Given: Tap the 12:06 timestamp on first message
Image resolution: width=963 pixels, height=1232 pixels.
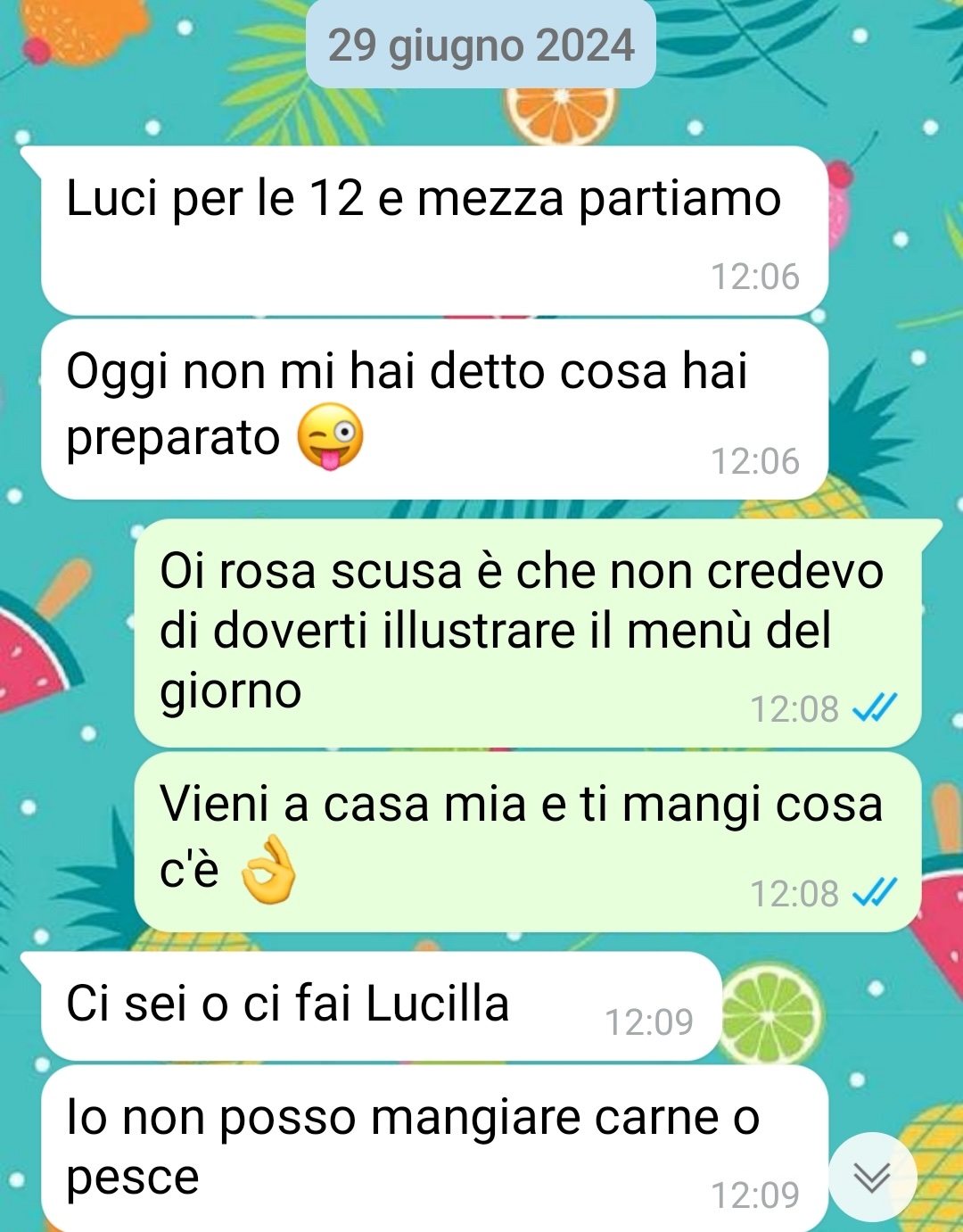Looking at the screenshot, I should (755, 277).
